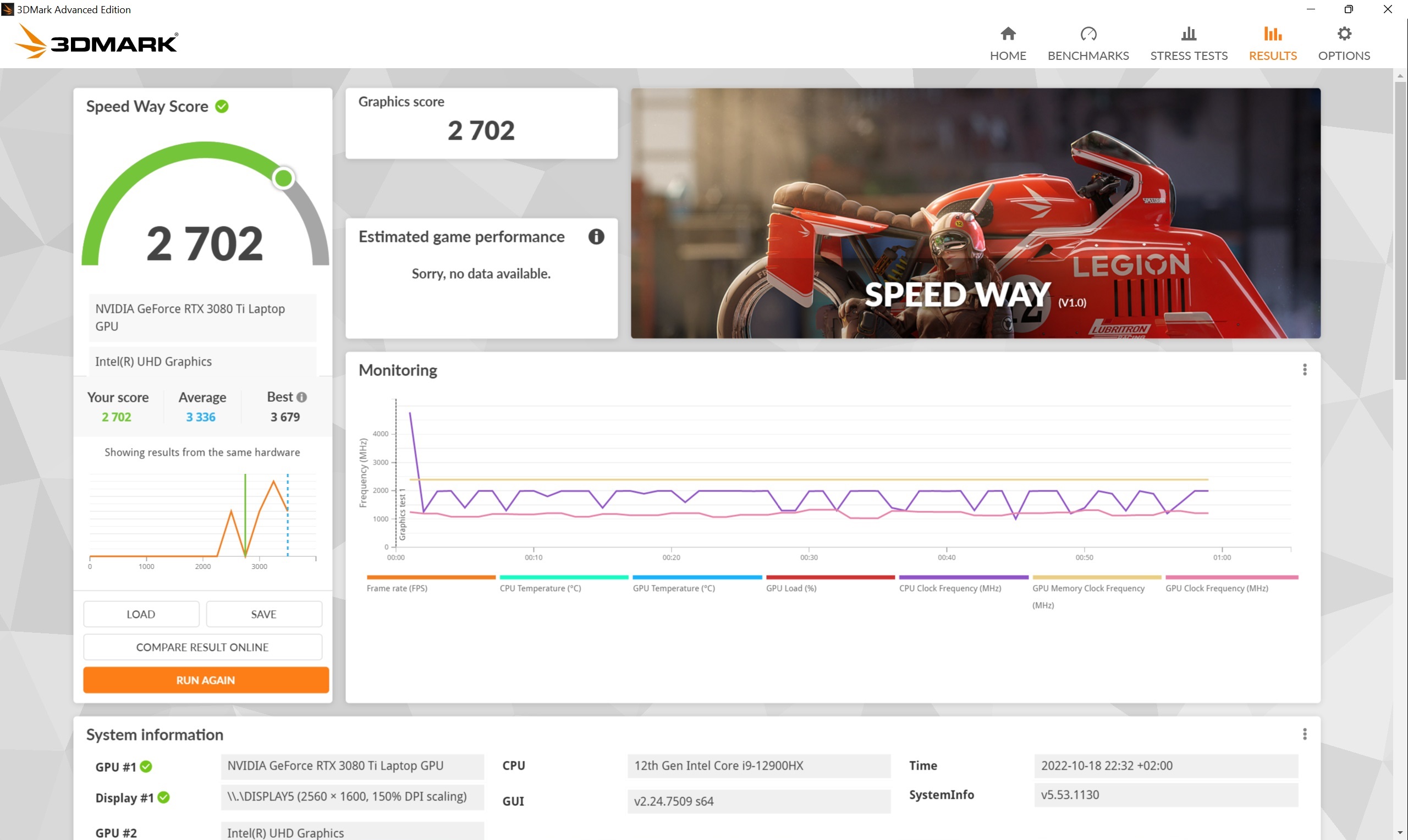Image resolution: width=1408 pixels, height=840 pixels.
Task: Click the info icon next to Best
Action: (302, 397)
